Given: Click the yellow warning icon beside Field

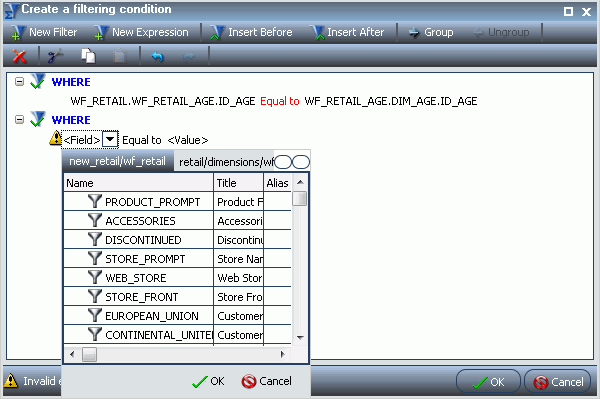Looking at the screenshot, I should pyautogui.click(x=55, y=138).
